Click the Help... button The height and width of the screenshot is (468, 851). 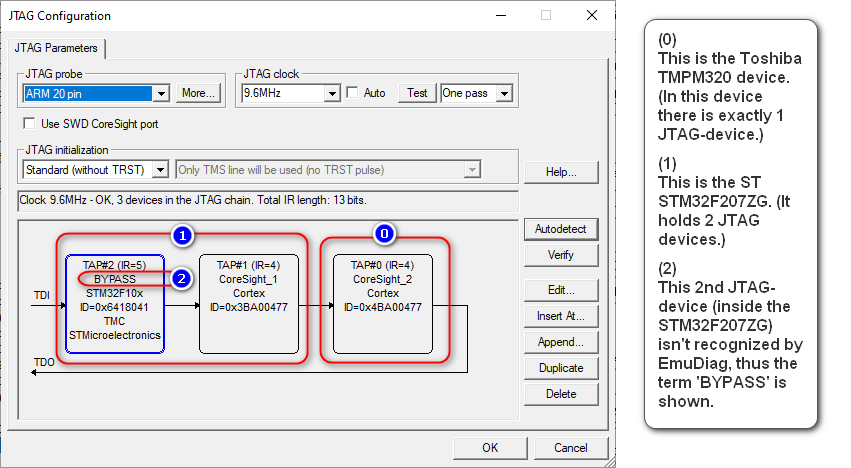(561, 172)
